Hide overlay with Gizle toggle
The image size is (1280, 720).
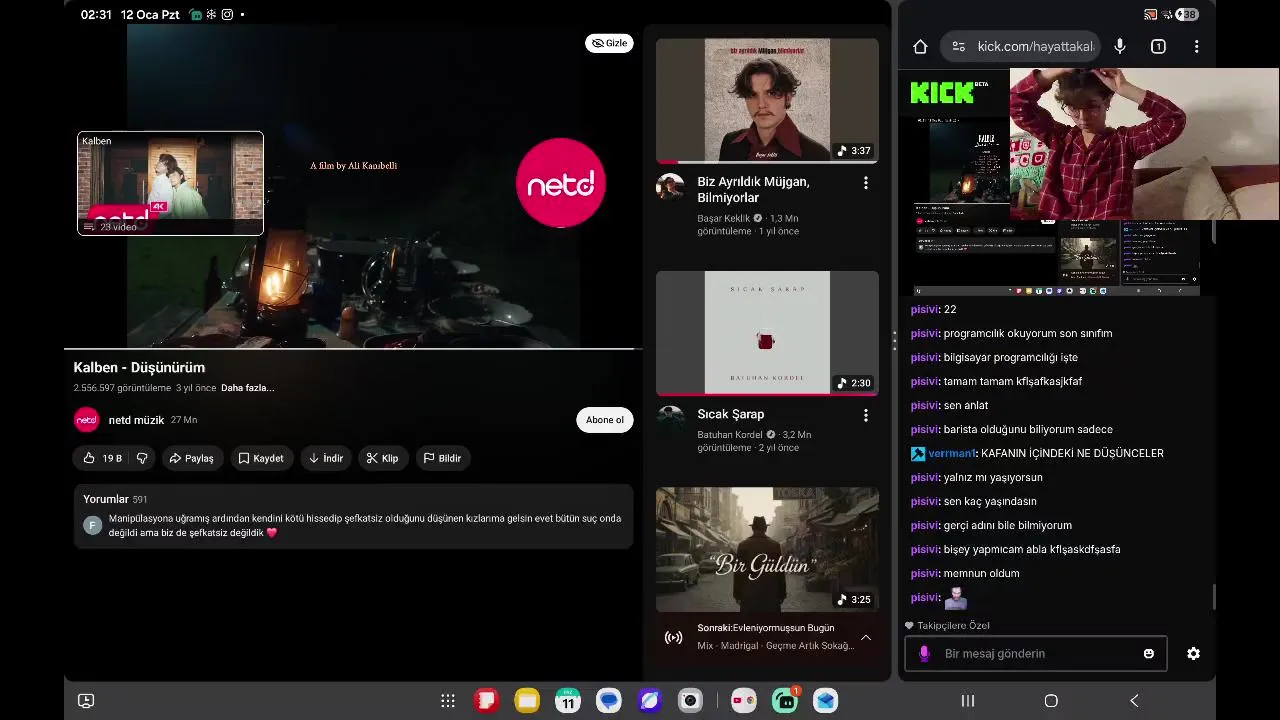tap(609, 43)
